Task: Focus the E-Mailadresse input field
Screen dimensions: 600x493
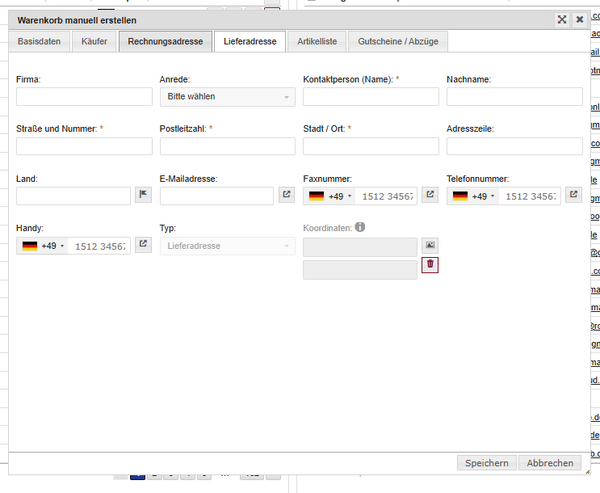Action: coord(217,196)
